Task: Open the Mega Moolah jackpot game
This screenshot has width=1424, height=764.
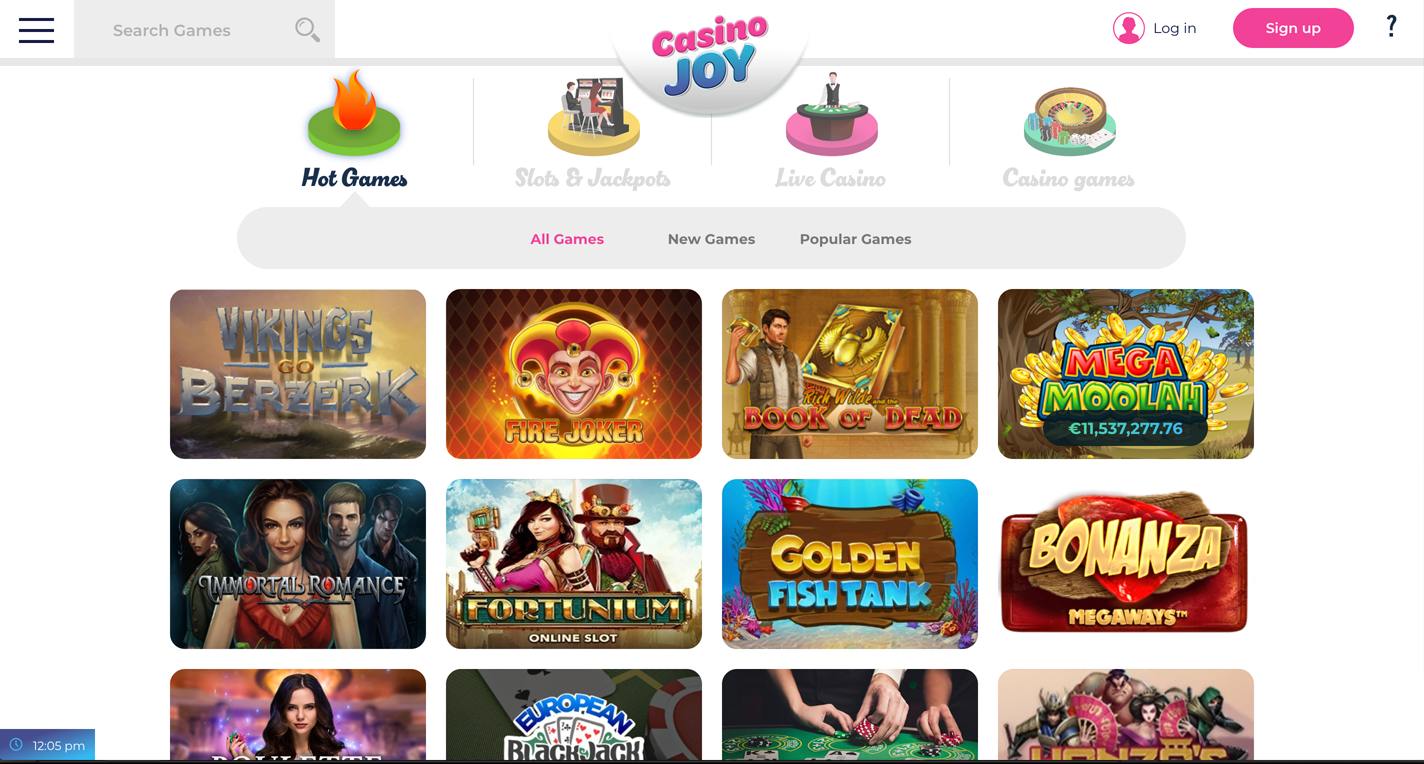Action: coord(1126,374)
